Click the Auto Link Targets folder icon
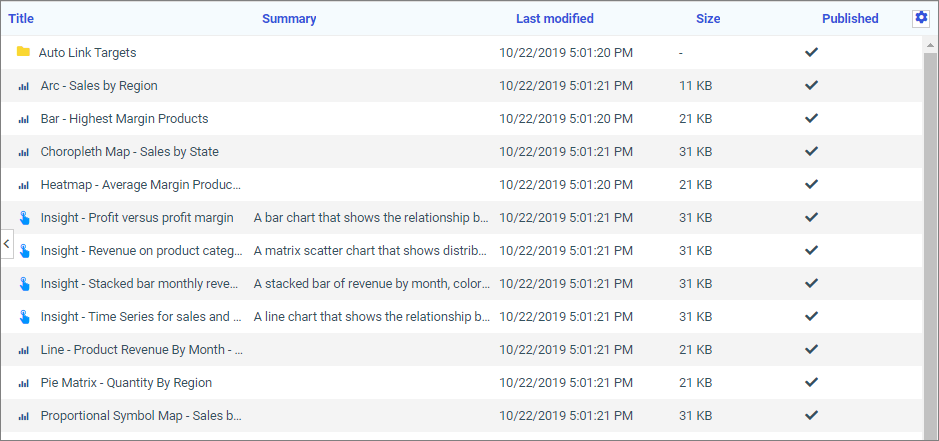939x441 pixels. [23, 52]
